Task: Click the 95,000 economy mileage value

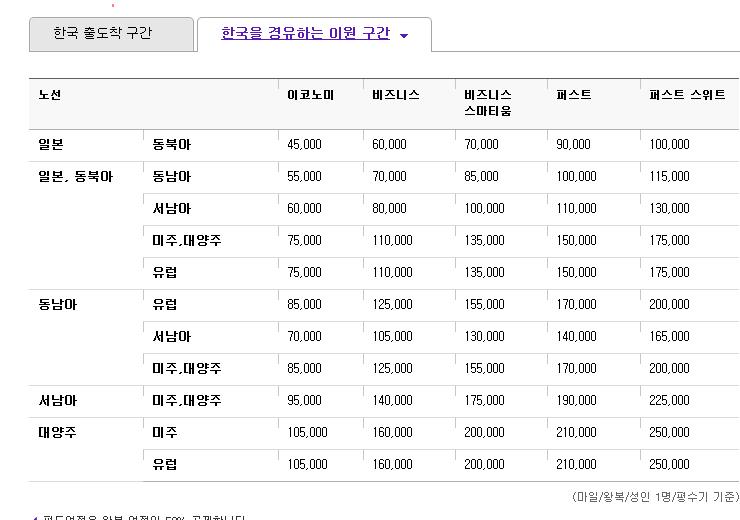Action: point(304,400)
